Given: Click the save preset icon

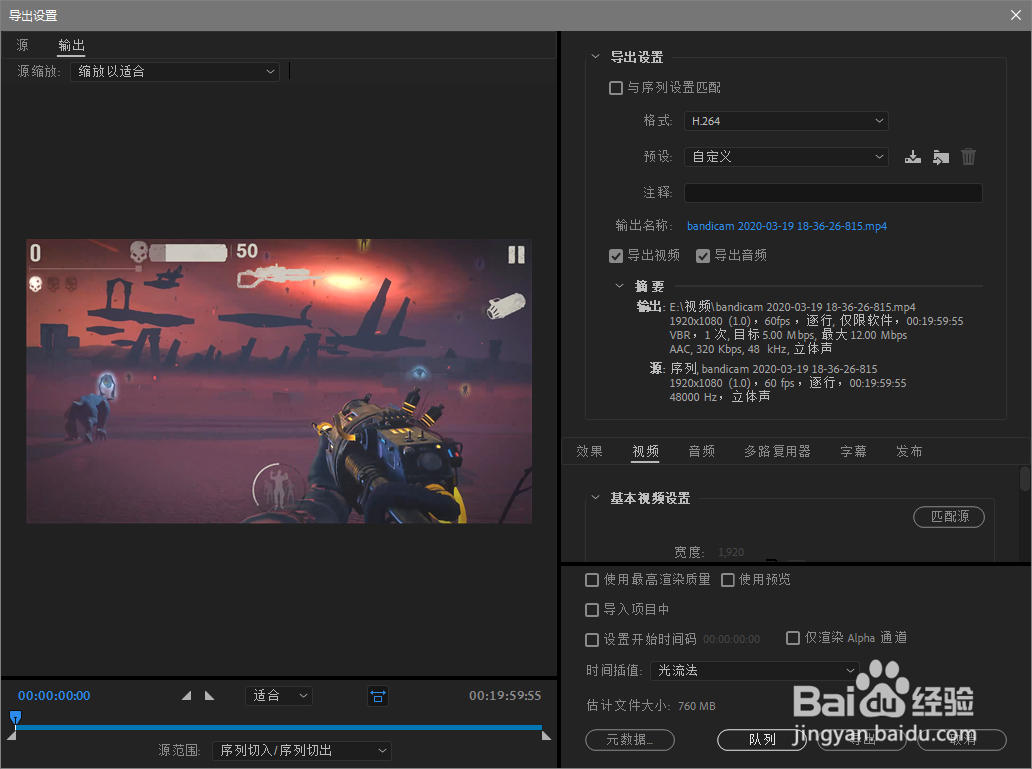Looking at the screenshot, I should 913,157.
